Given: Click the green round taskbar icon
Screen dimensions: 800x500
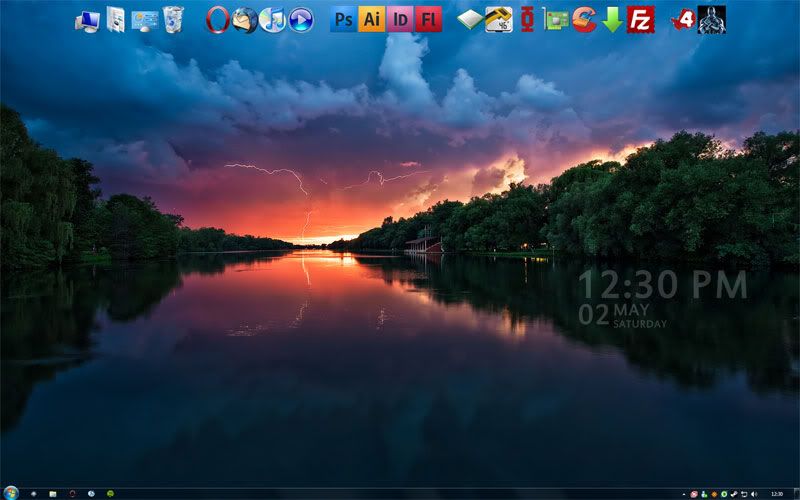Looking at the screenshot, I should pyautogui.click(x=110, y=493).
